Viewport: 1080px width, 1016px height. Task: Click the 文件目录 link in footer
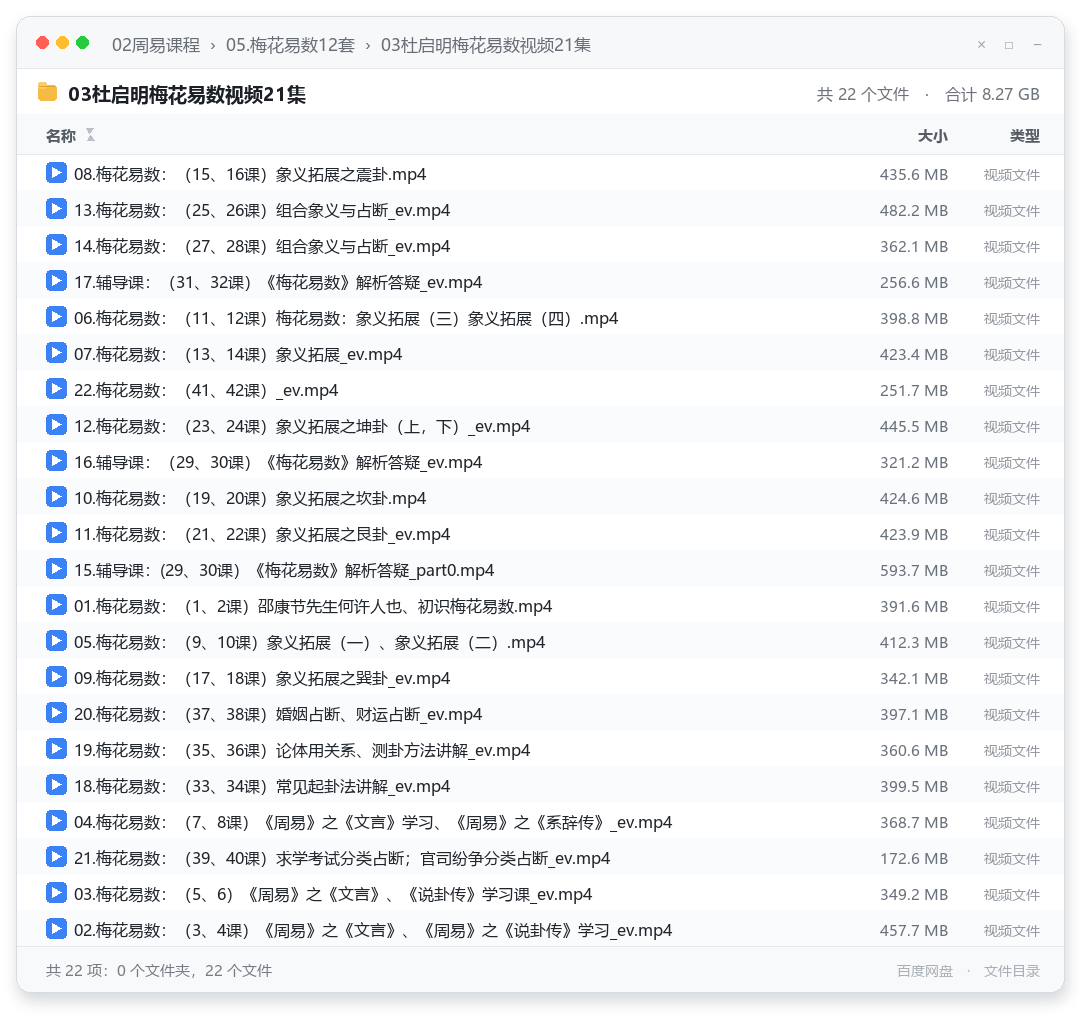point(1012,971)
